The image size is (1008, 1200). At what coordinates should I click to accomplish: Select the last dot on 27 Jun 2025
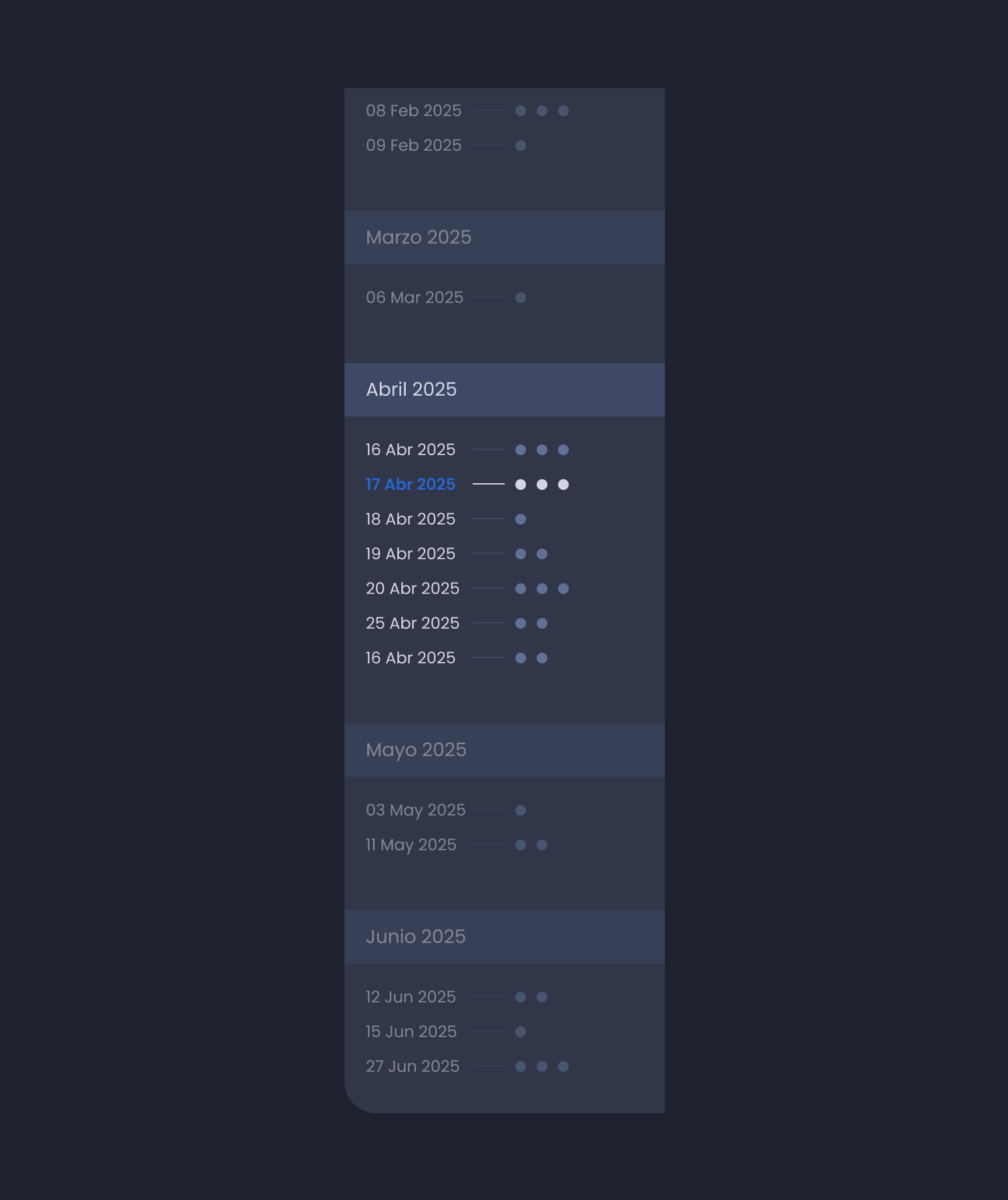(564, 1066)
